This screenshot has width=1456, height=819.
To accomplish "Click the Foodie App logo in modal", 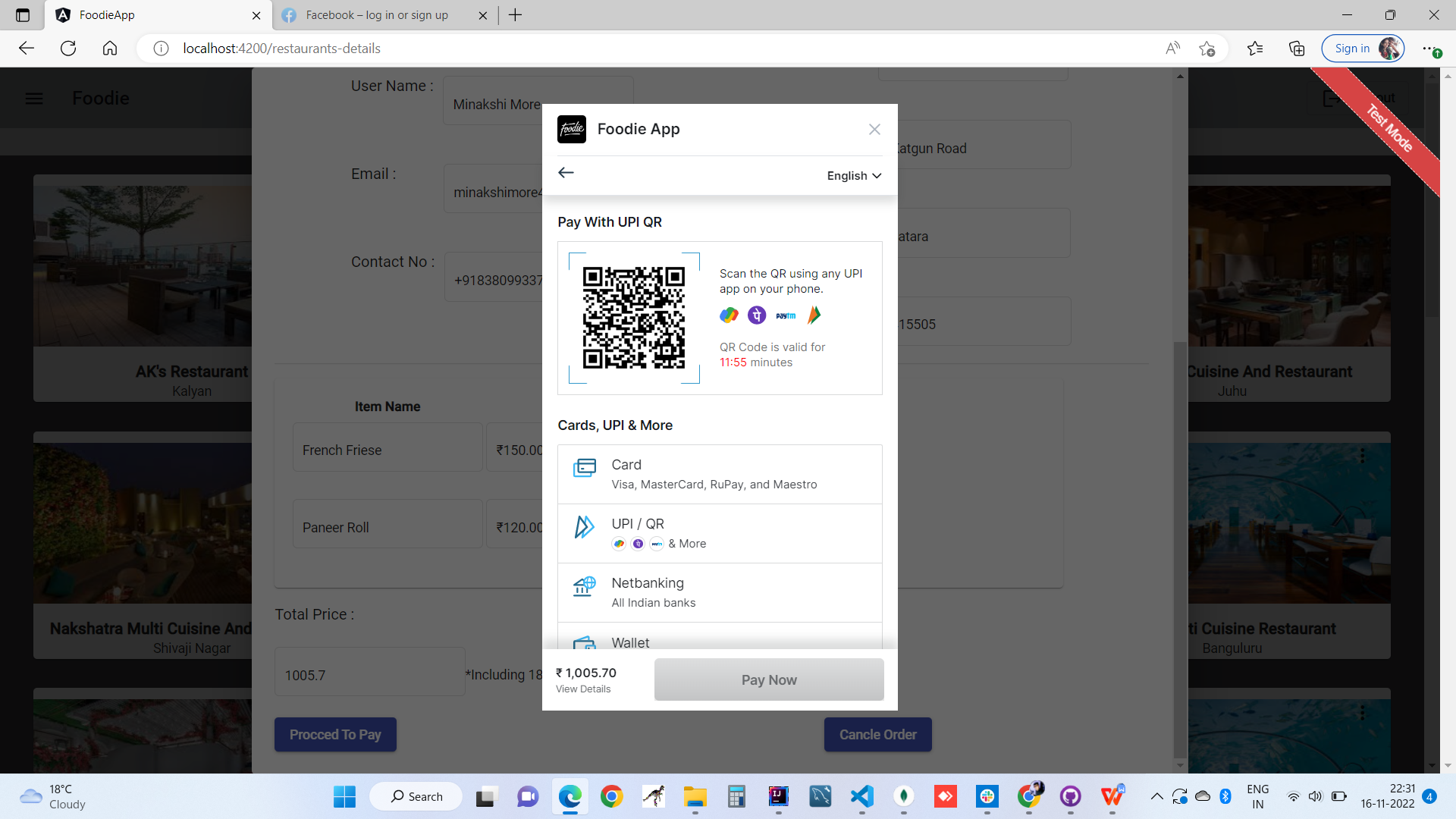I will [571, 129].
